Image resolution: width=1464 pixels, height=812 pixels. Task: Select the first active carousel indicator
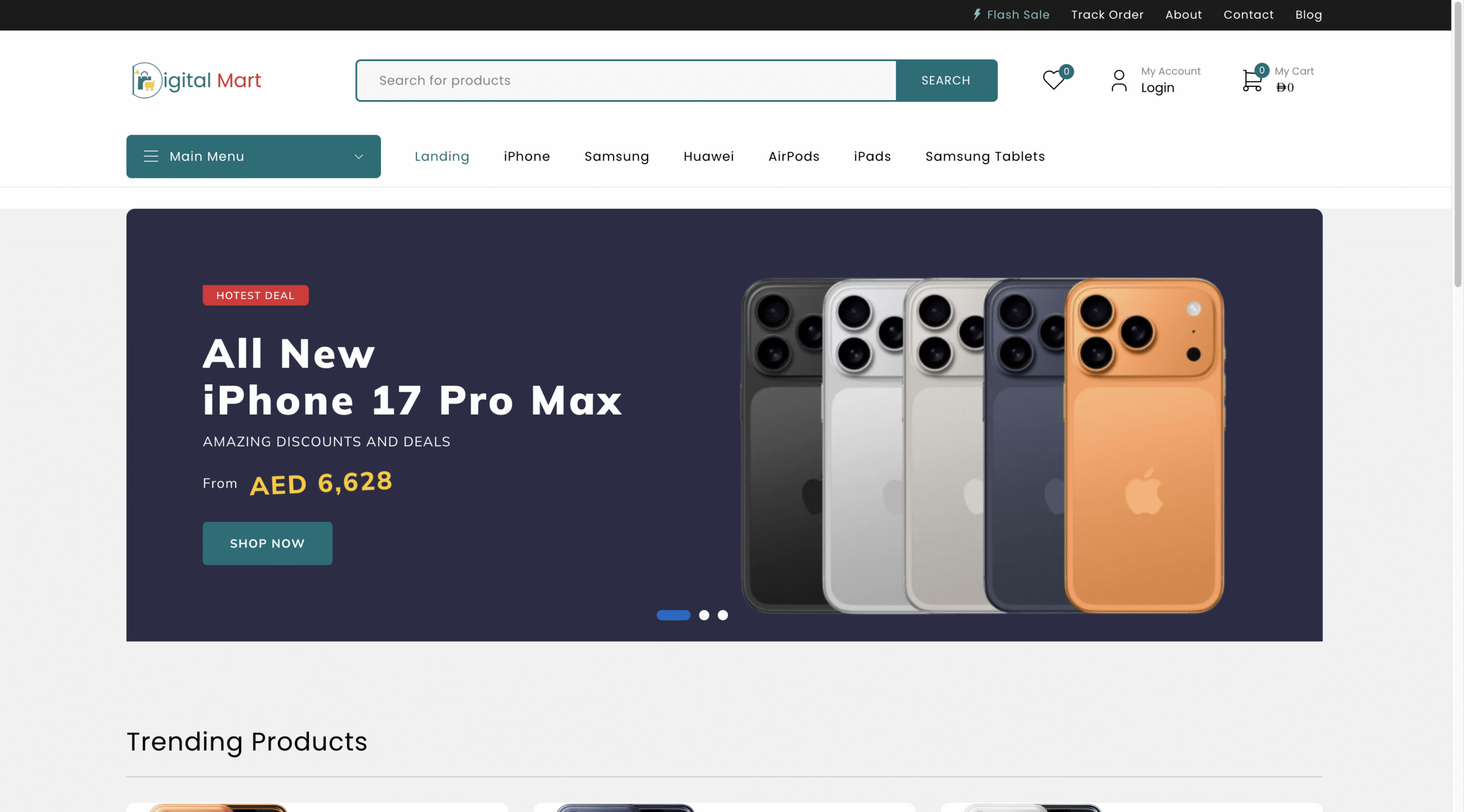point(673,615)
